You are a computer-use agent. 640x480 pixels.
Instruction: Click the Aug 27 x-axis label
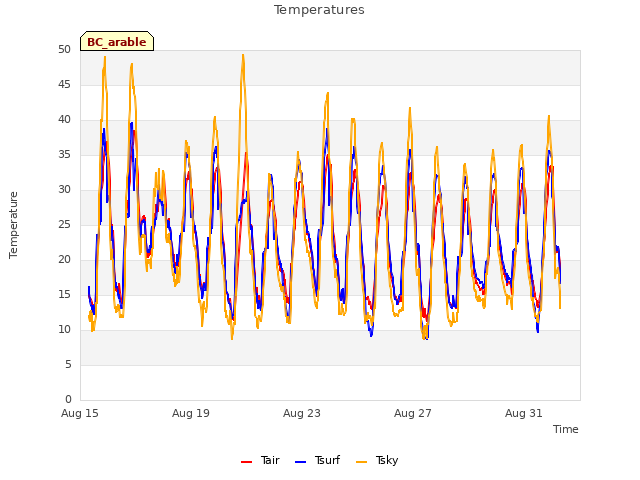tap(413, 413)
